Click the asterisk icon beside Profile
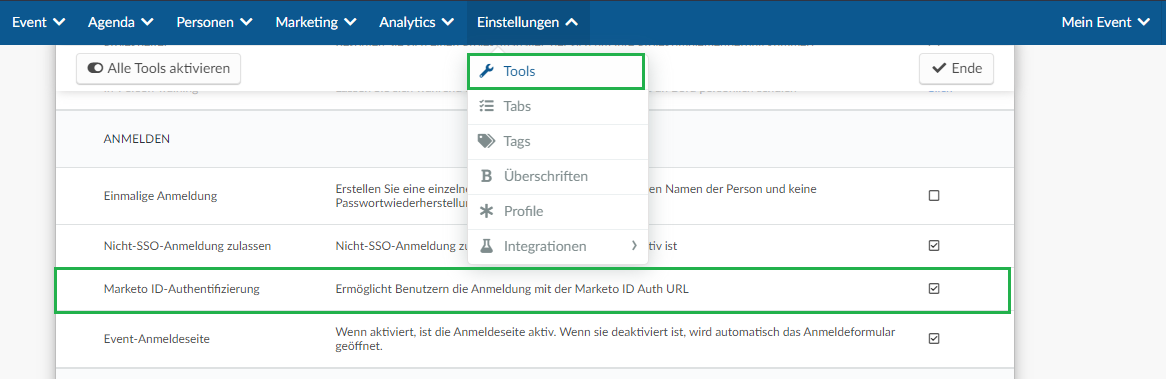Screen dimensions: 1166x379 tap(486, 211)
